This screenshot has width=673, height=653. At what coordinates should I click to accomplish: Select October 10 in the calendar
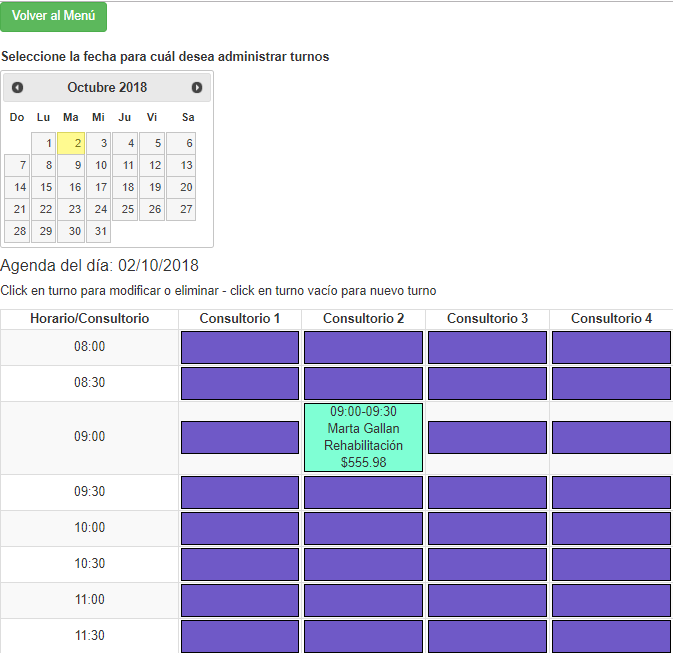[98, 165]
